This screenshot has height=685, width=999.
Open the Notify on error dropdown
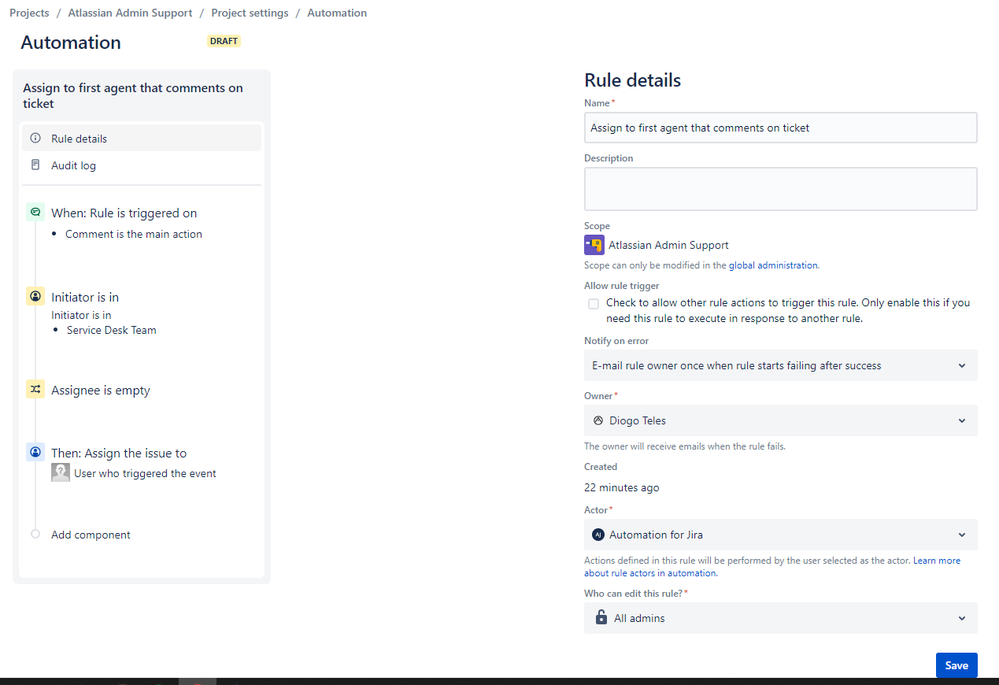961,365
